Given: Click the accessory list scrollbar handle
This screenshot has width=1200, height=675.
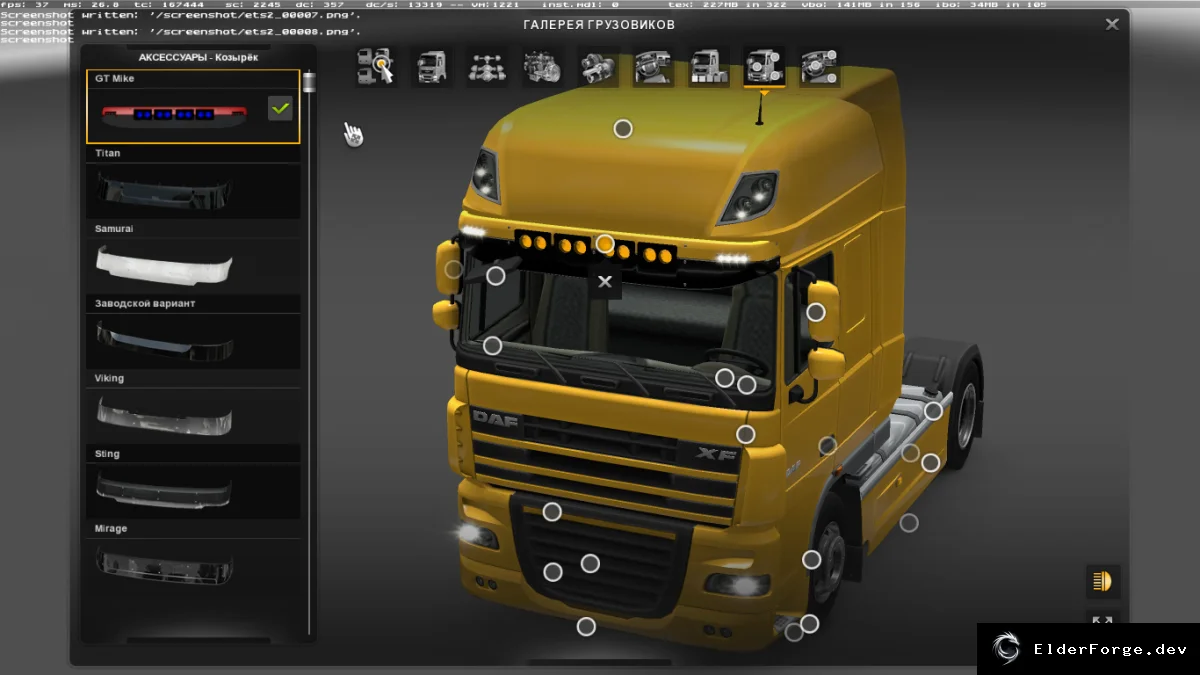Looking at the screenshot, I should coord(309,82).
